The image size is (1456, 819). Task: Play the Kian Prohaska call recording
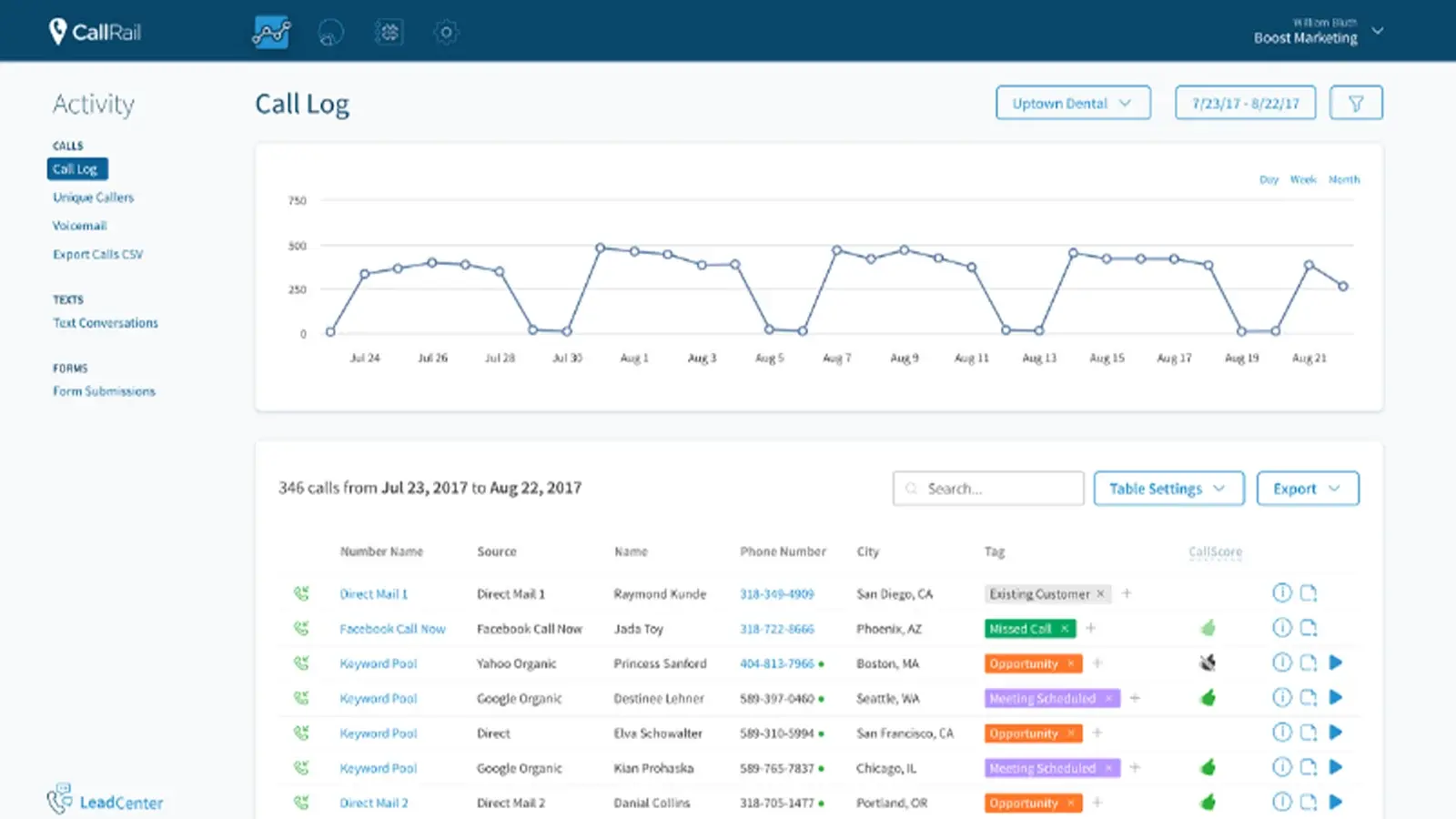(x=1336, y=767)
